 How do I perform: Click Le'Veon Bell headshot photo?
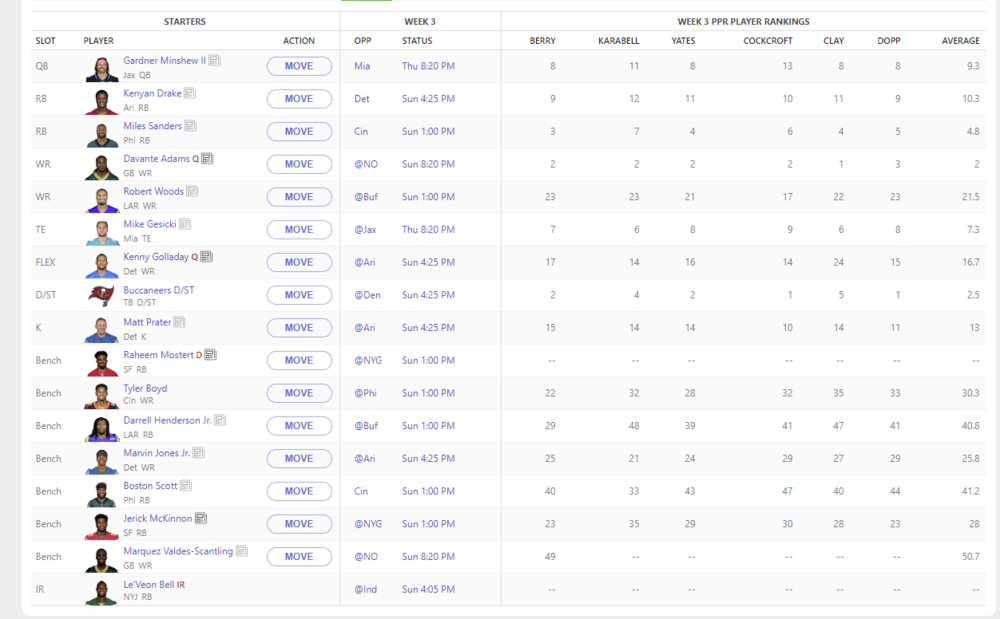coord(101,592)
